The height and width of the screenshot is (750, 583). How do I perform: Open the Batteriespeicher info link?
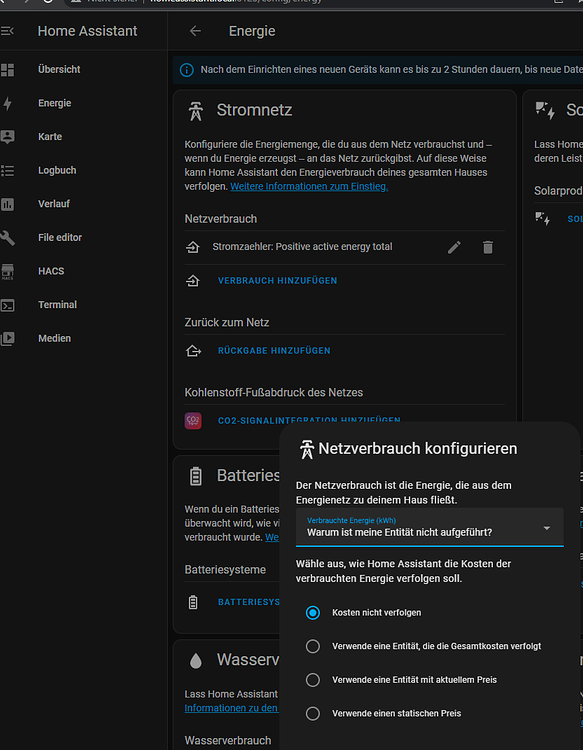(x=272, y=537)
